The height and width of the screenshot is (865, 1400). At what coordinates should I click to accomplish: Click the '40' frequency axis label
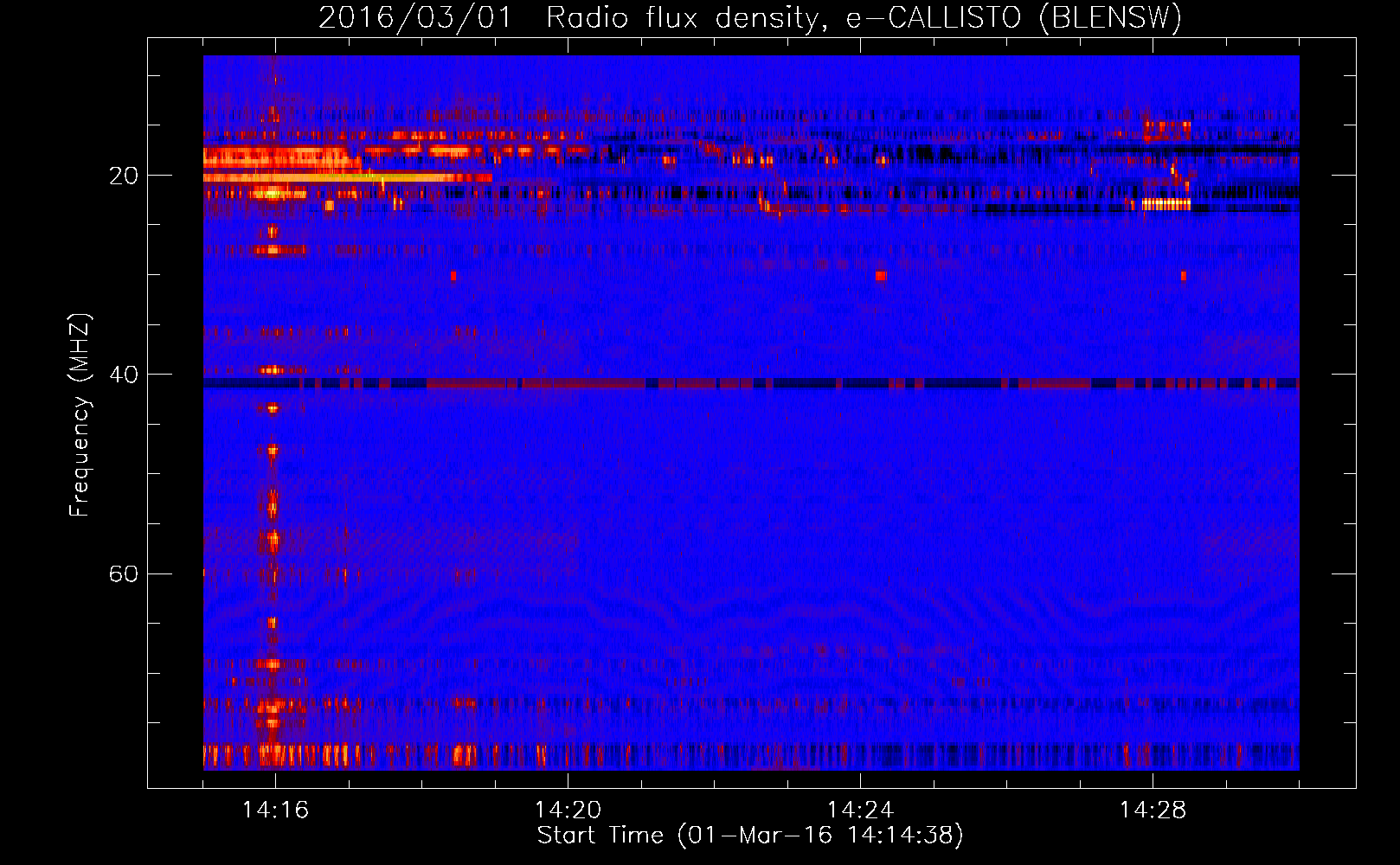[x=124, y=375]
